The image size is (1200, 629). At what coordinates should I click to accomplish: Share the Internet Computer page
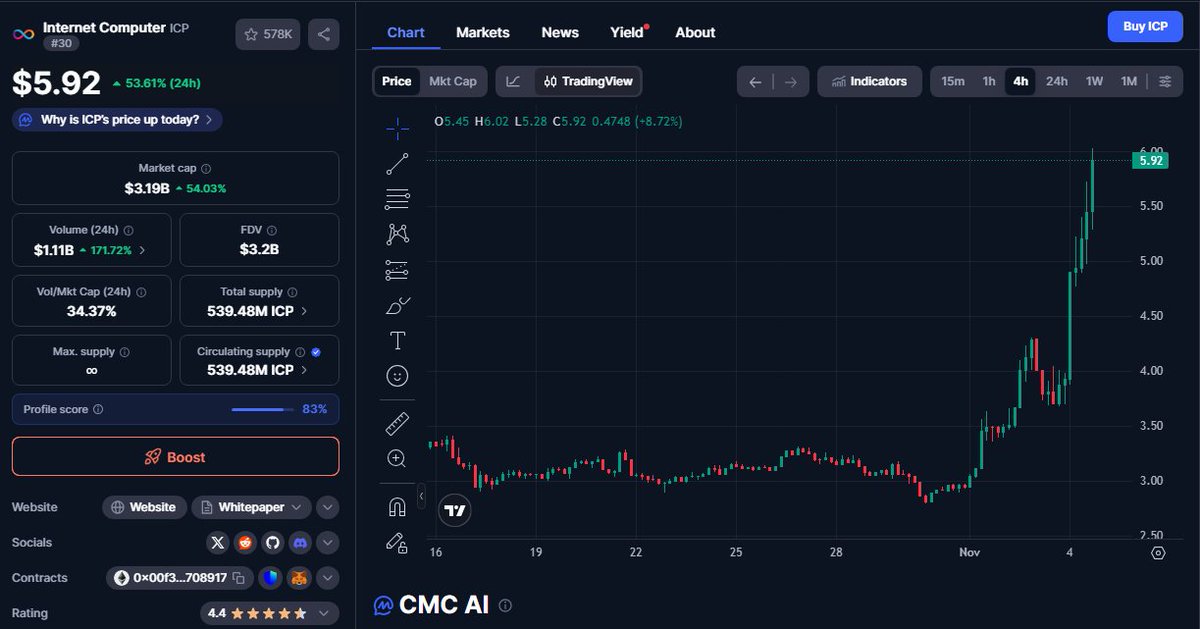[323, 34]
